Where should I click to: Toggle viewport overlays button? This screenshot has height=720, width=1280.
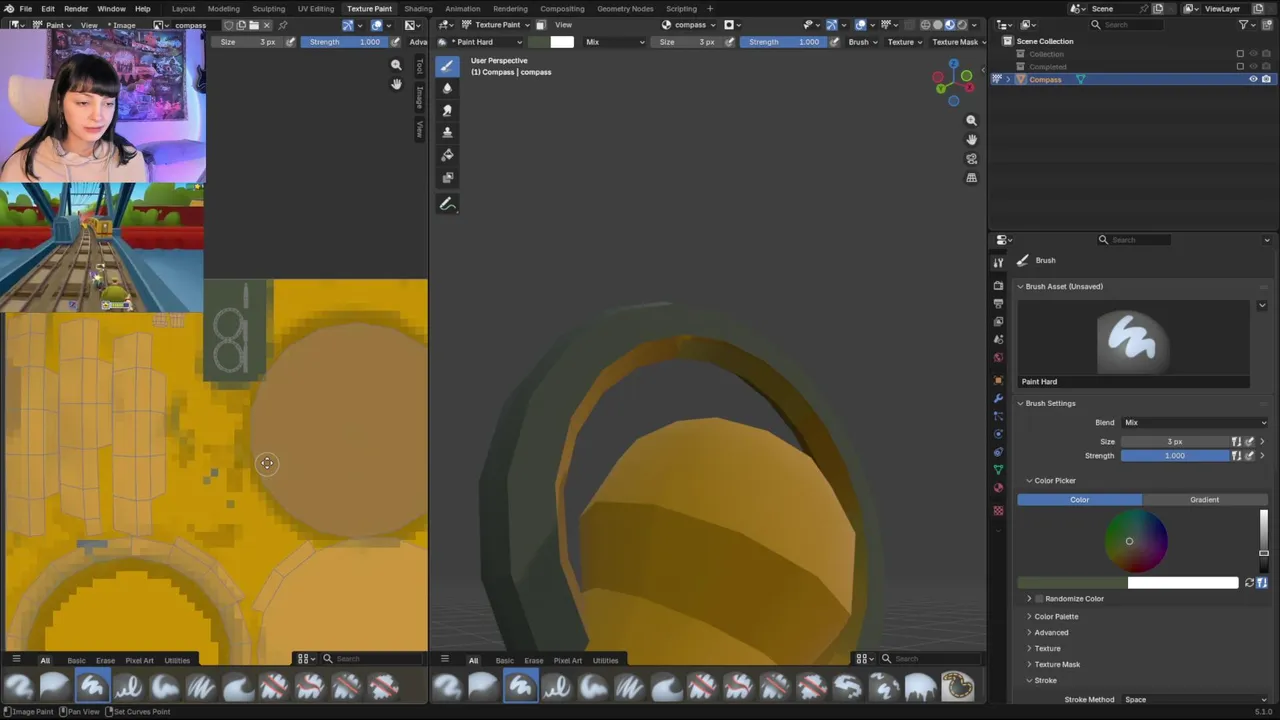[860, 25]
